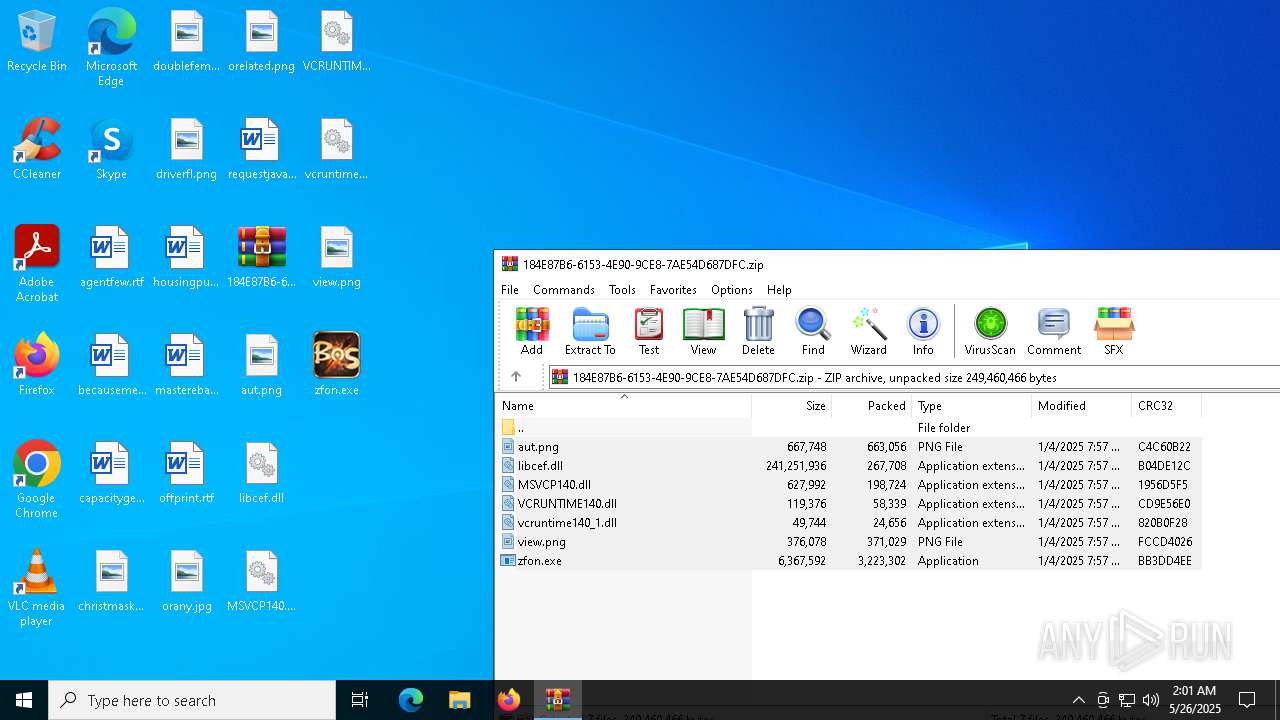Screen dimensions: 1280x720
Task: Select the orany.jpg desktop file
Action: [186, 582]
